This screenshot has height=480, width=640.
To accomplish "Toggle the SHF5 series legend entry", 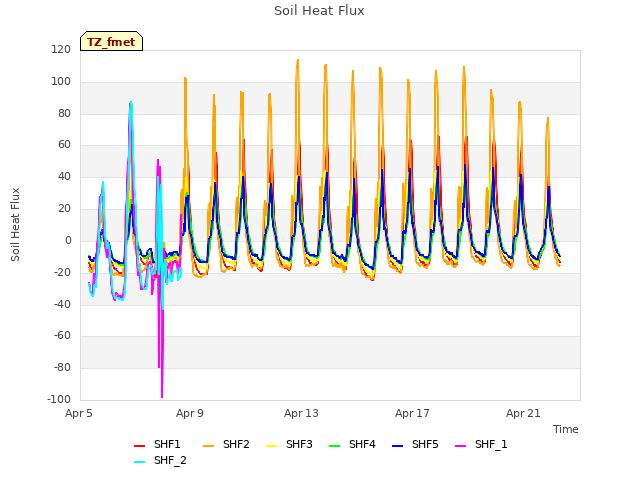I will [415, 444].
